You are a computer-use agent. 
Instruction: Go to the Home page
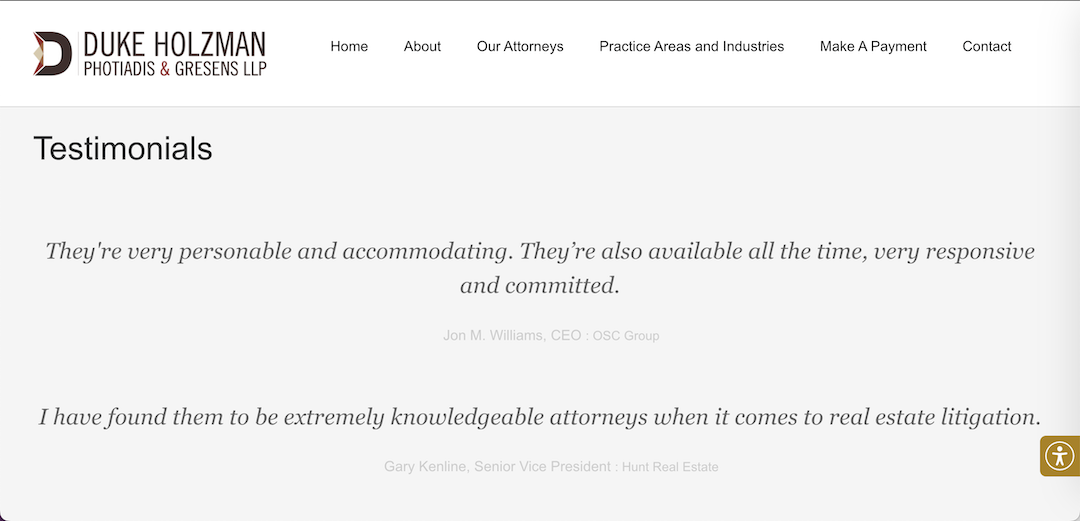coord(349,46)
